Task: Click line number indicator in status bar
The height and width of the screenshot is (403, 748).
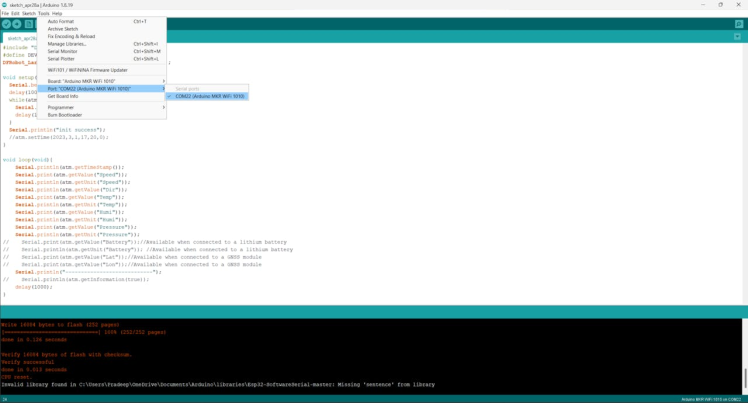Action: pyautogui.click(x=4, y=399)
